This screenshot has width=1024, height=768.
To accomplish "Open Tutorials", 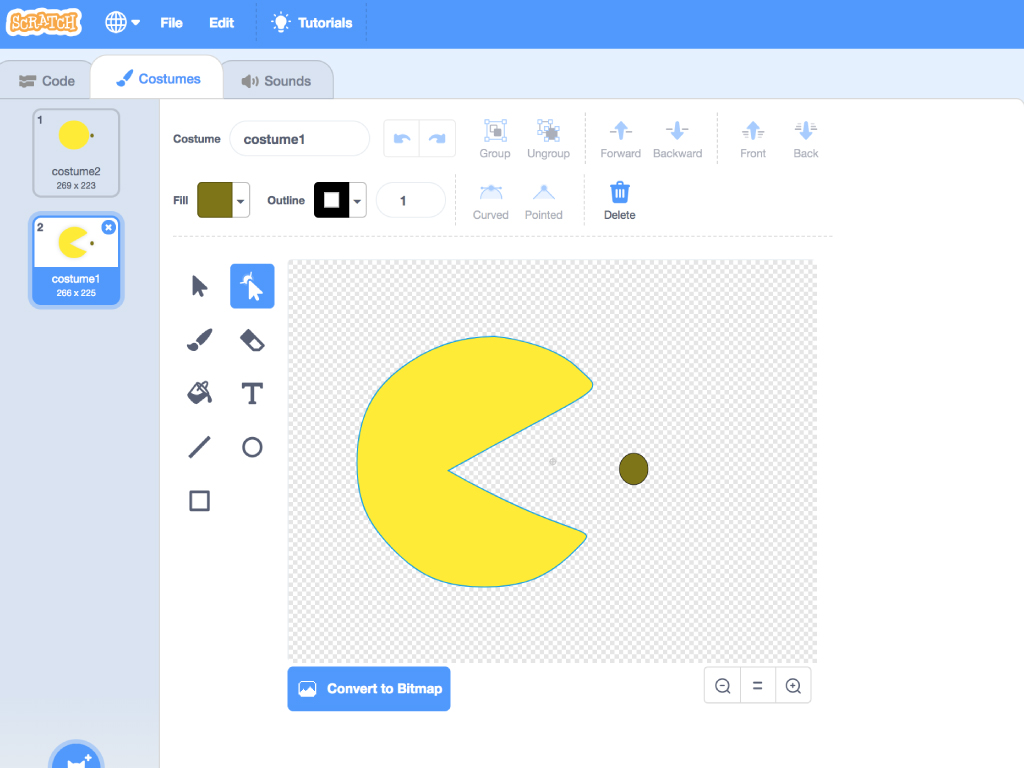I will pos(312,23).
